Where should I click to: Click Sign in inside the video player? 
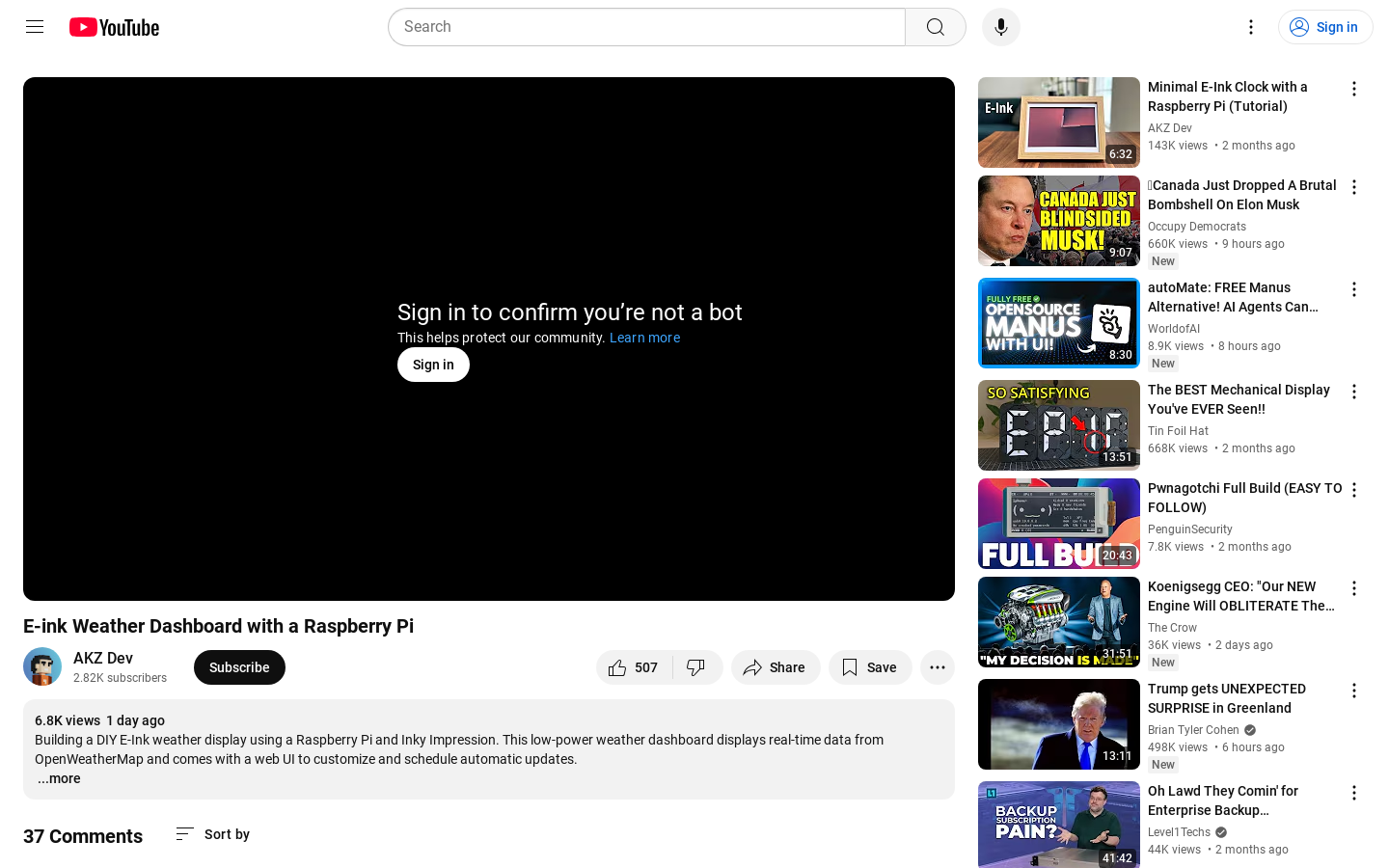pyautogui.click(x=433, y=365)
